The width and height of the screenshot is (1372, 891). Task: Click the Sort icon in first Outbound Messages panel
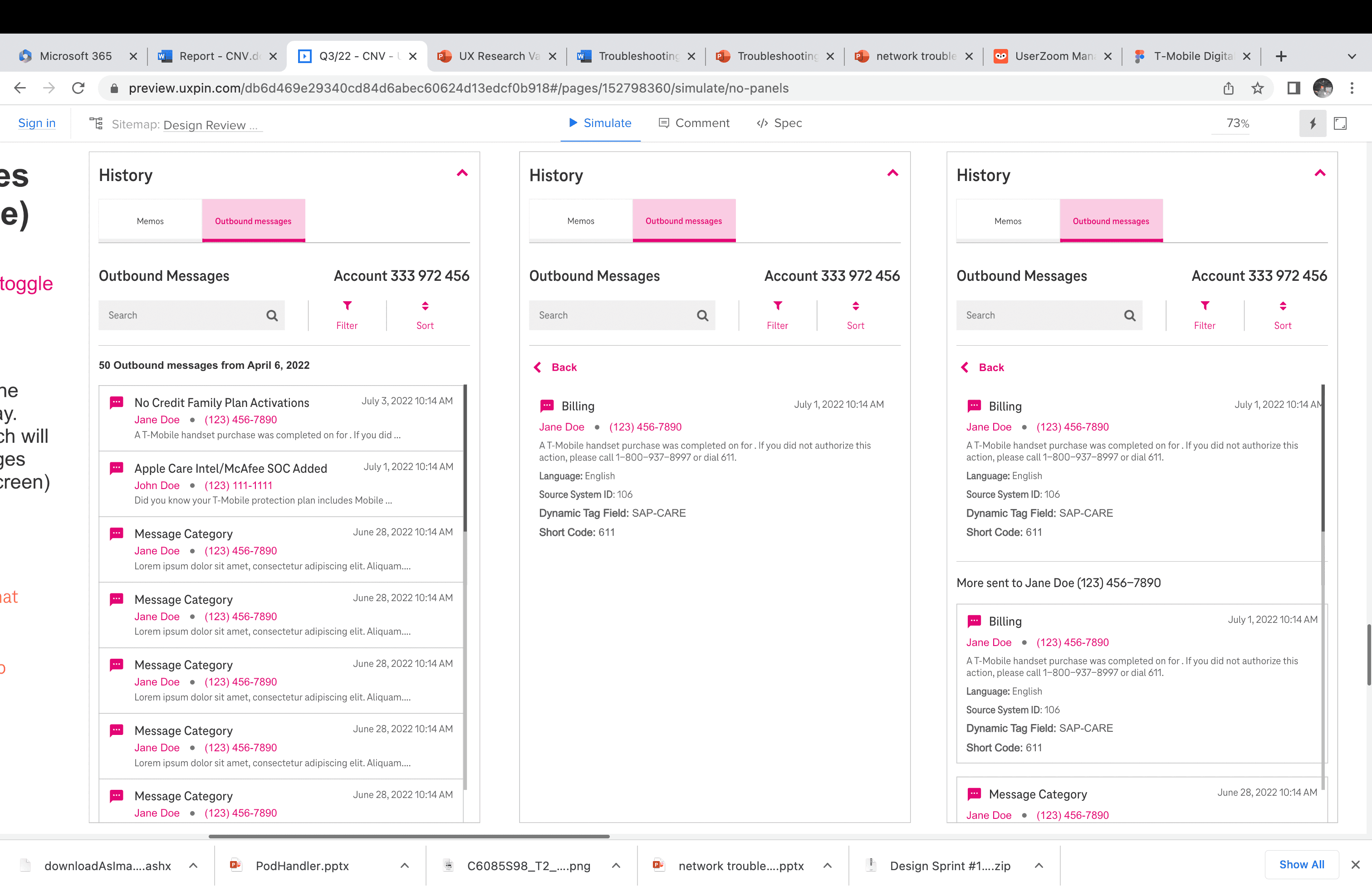tap(425, 306)
